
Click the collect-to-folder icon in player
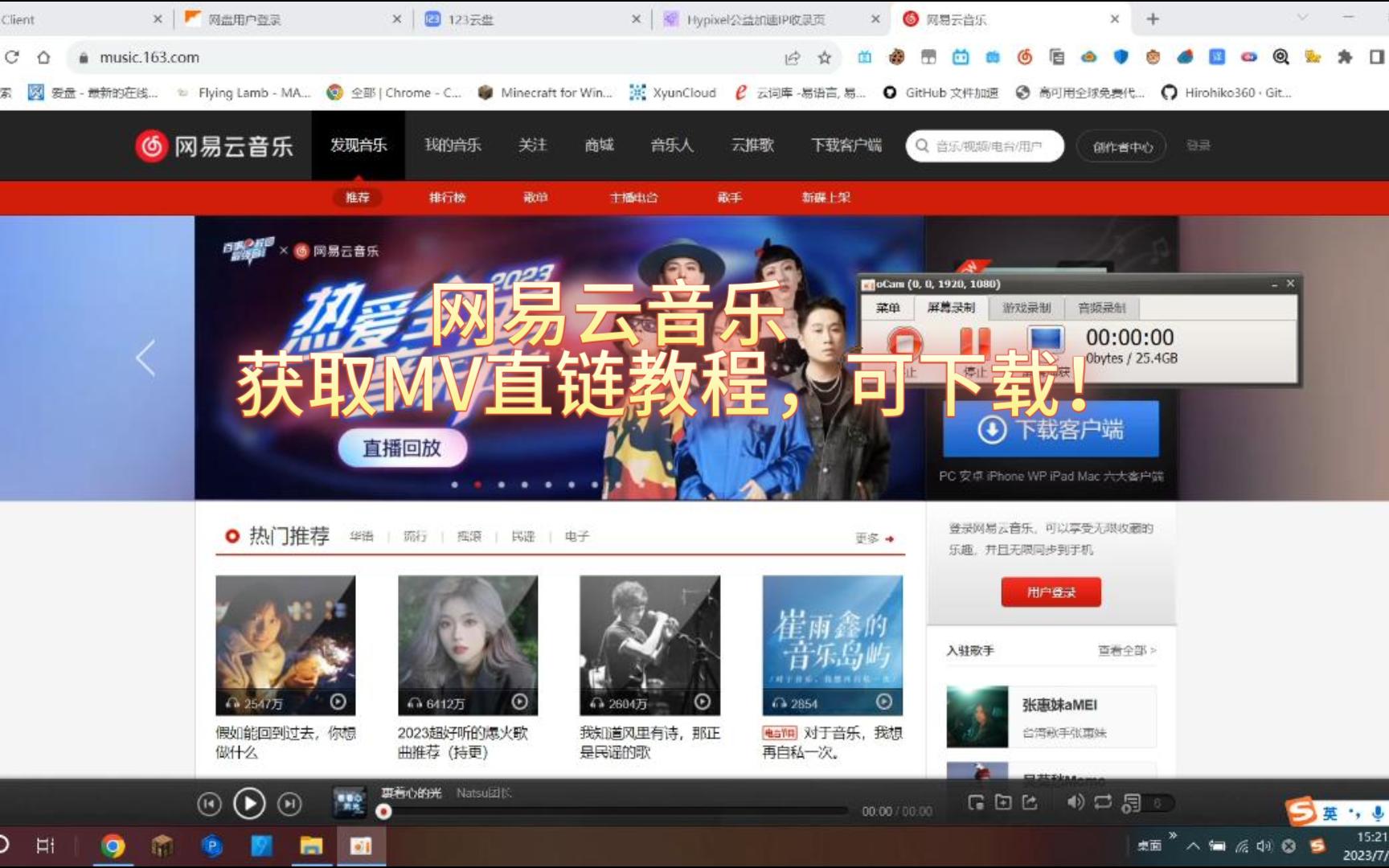coord(1003,802)
